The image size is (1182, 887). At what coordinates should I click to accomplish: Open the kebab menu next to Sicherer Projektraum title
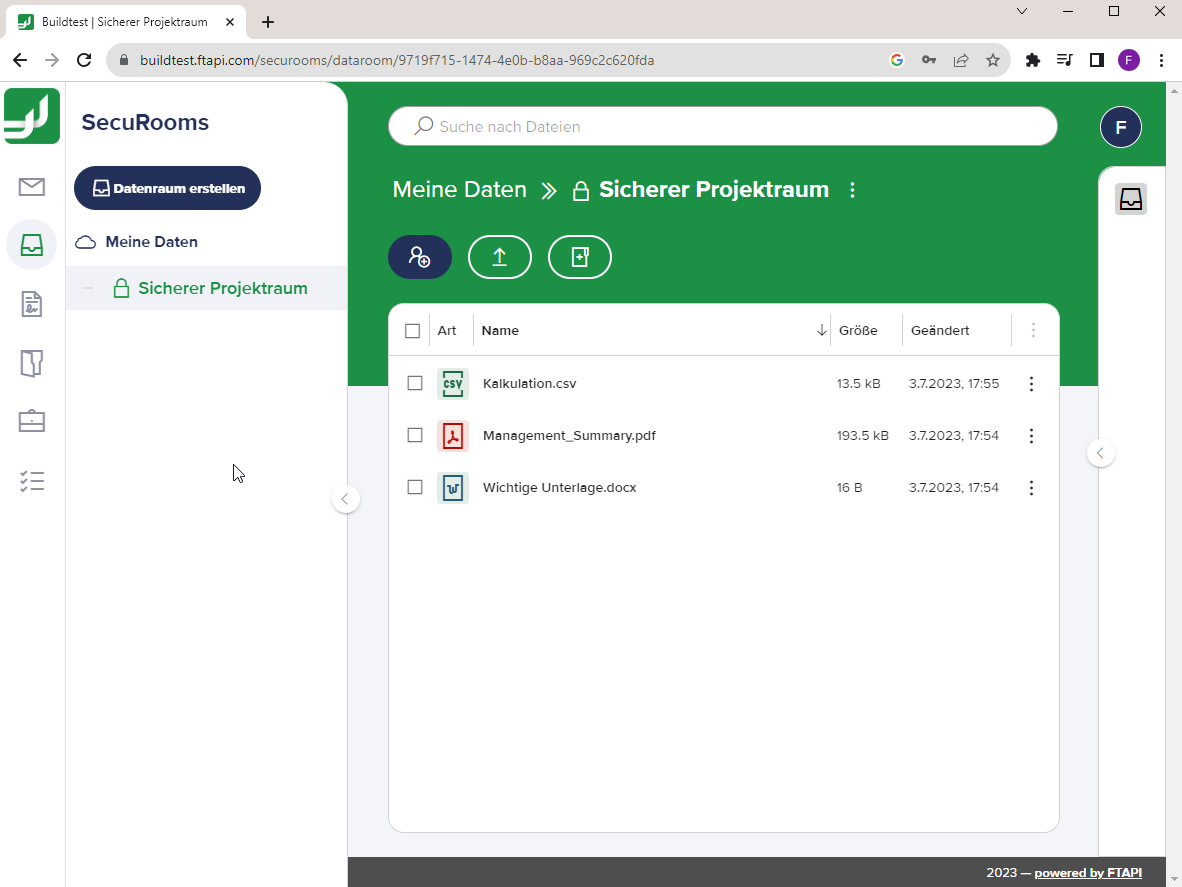coord(852,189)
